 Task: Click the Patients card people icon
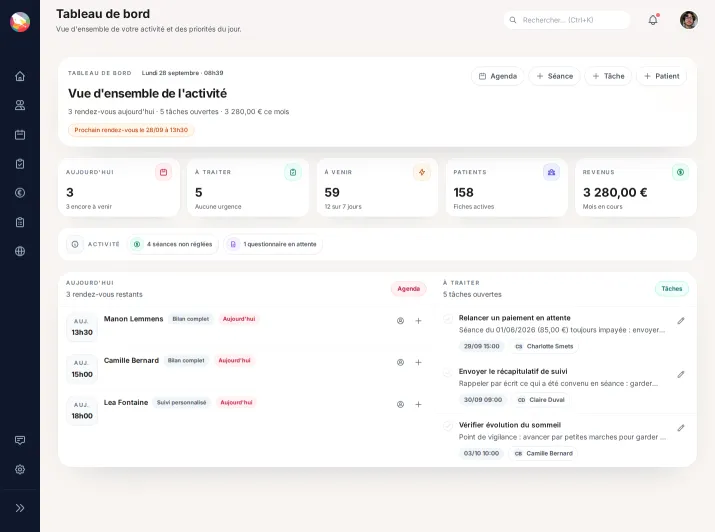[x=551, y=172]
